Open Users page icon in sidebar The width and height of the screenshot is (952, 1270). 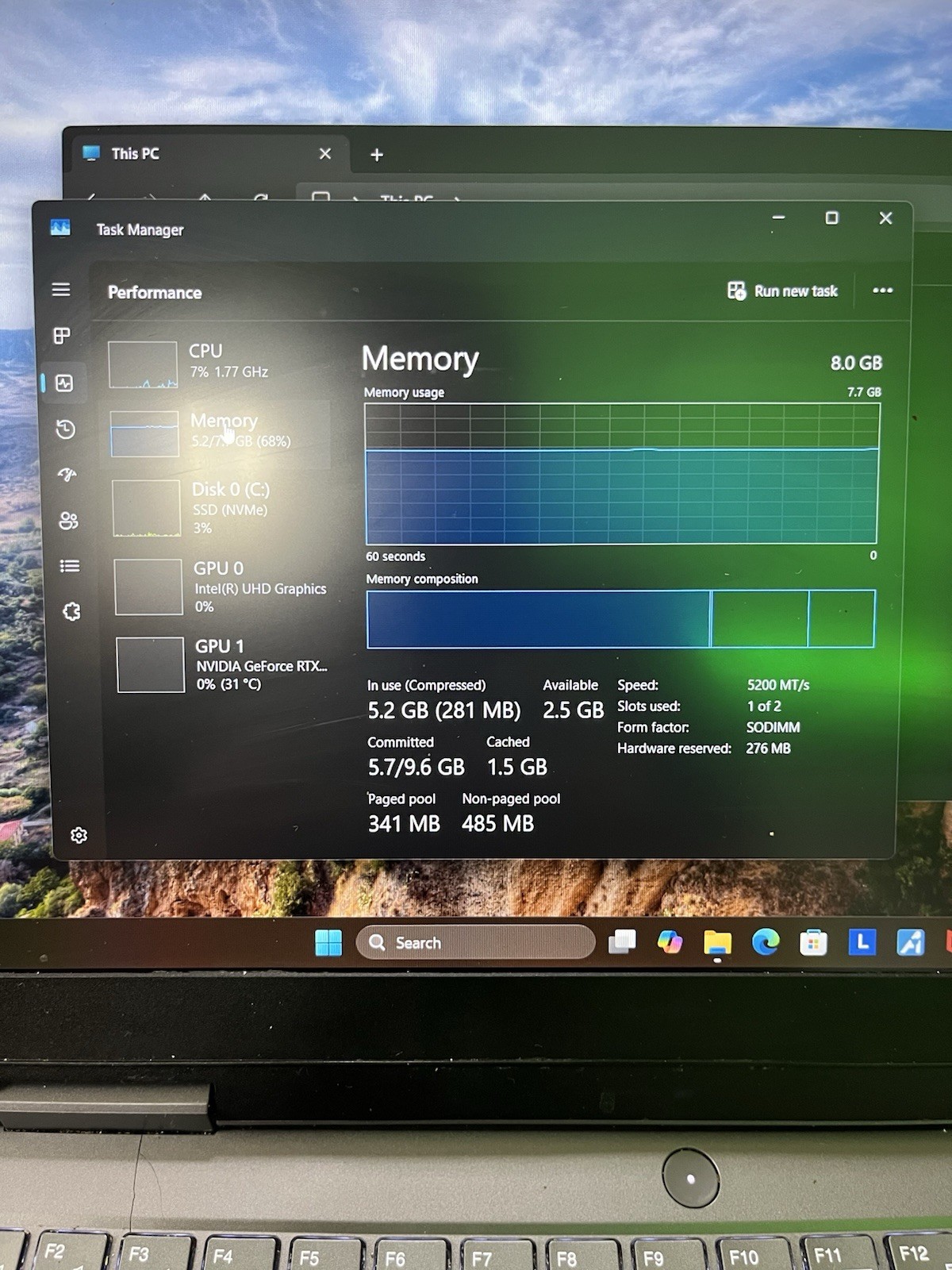[x=68, y=521]
